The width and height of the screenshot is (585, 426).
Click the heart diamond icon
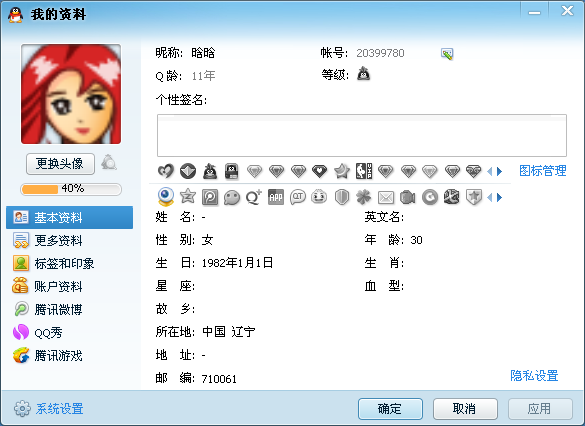(319, 171)
